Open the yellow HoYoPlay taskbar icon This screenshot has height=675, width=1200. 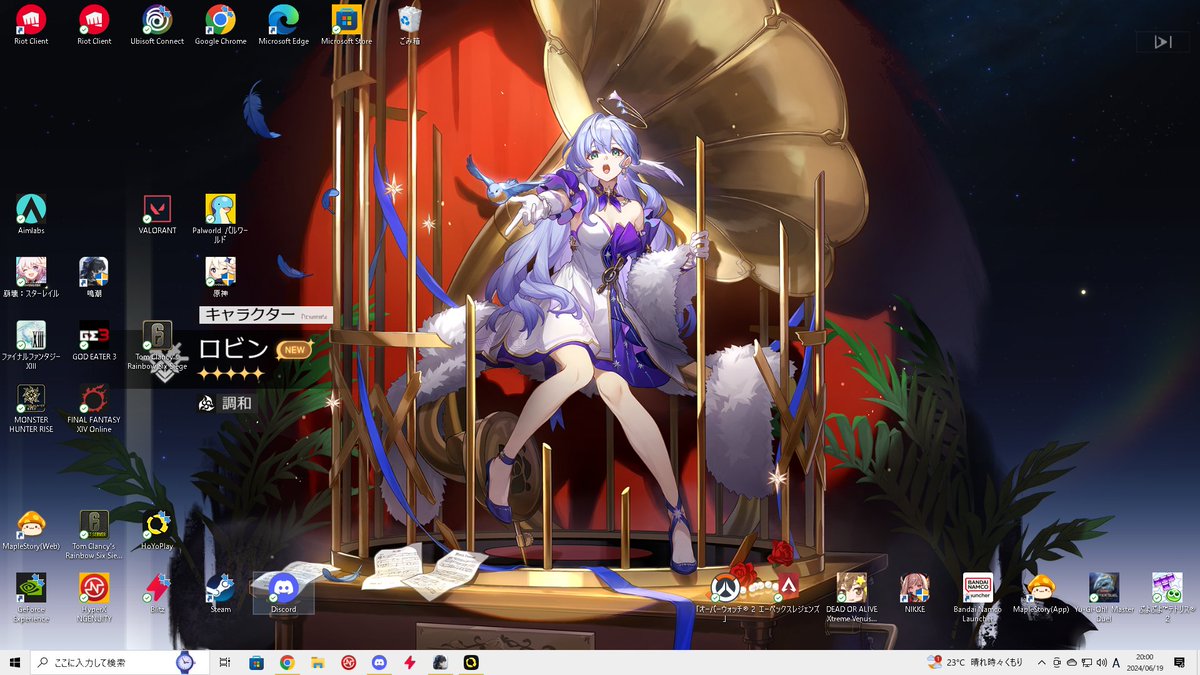point(471,662)
